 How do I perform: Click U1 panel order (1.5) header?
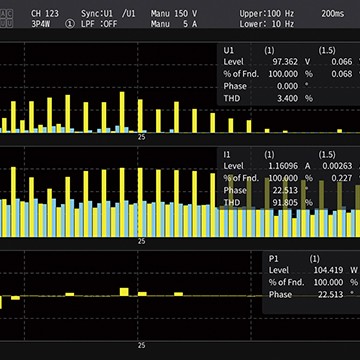pyautogui.click(x=327, y=50)
